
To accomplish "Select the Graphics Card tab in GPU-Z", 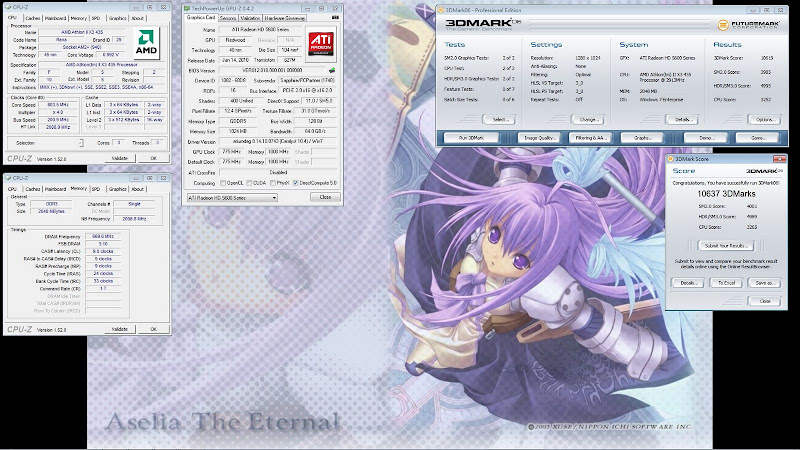I will [x=201, y=17].
